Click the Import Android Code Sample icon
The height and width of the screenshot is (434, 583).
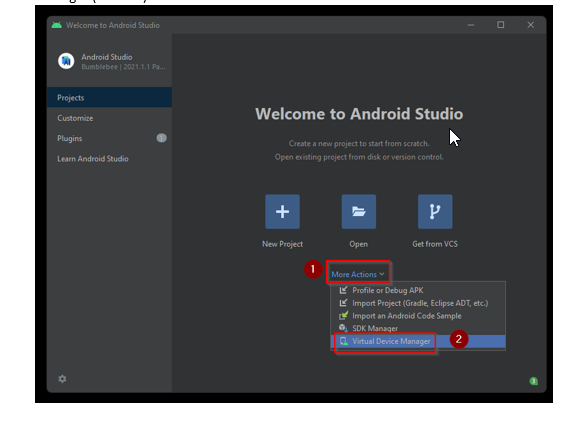point(343,315)
